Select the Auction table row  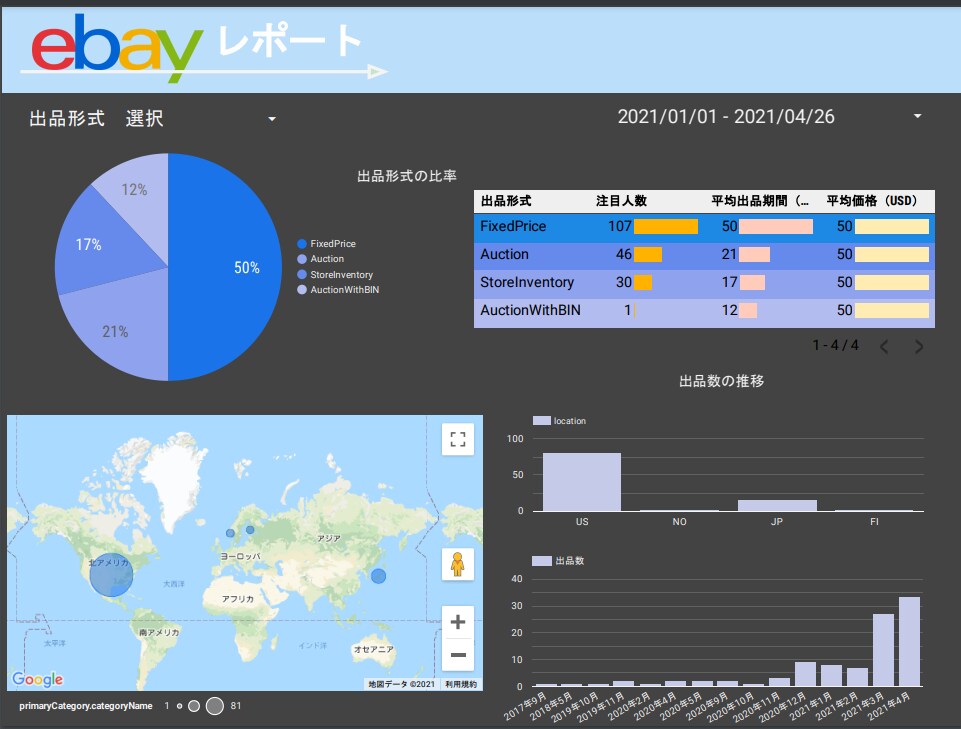(704, 254)
